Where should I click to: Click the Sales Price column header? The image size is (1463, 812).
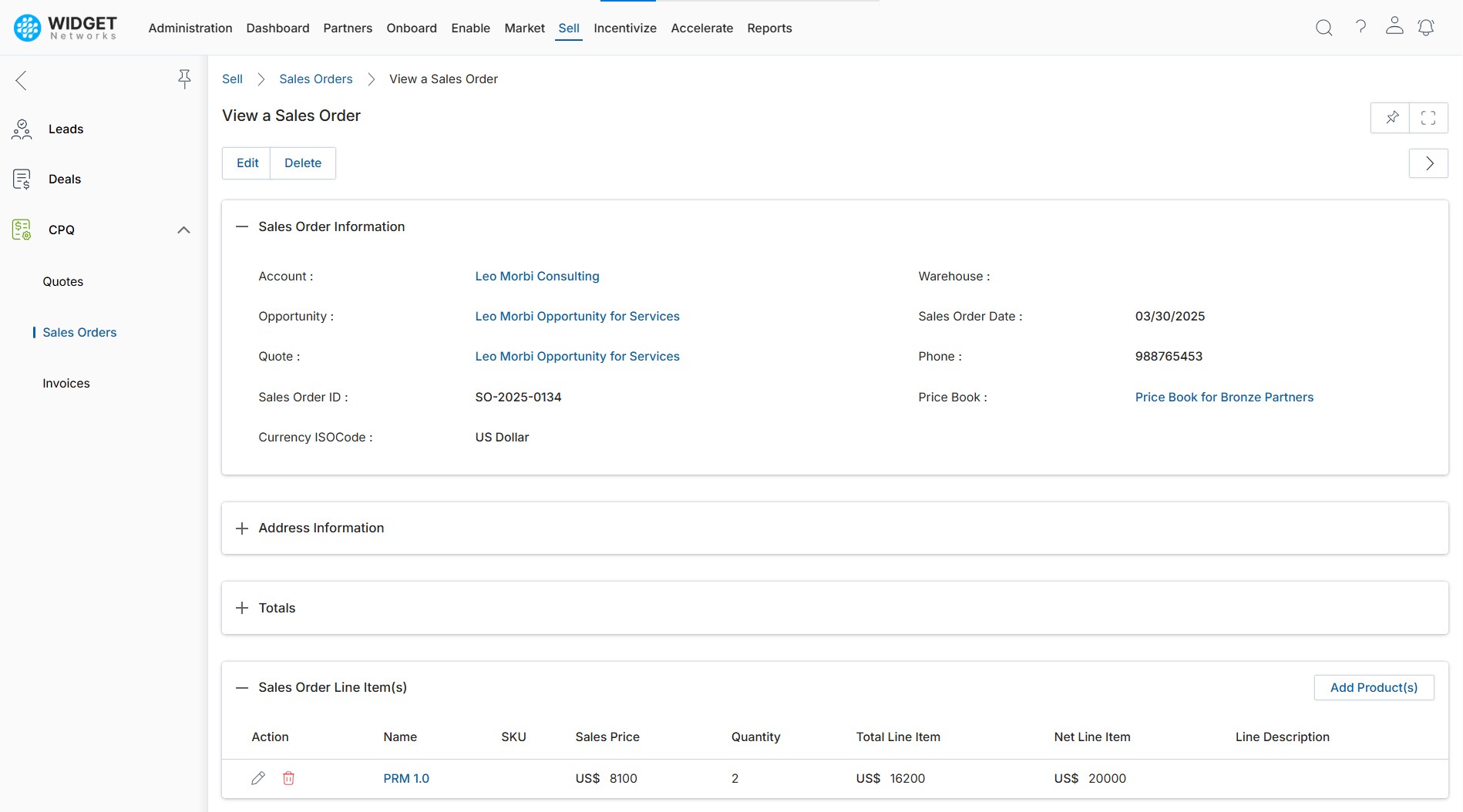607,737
